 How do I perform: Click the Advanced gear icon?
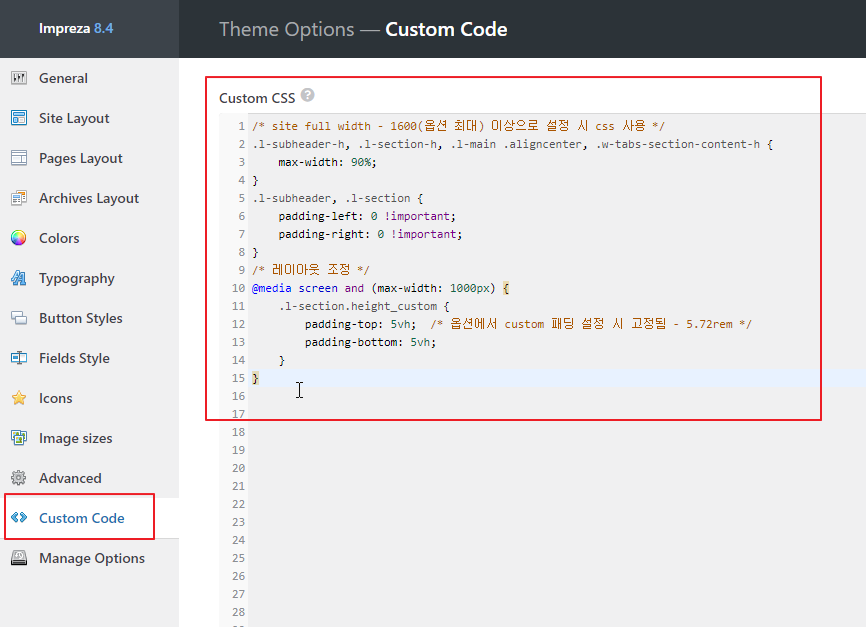[19, 478]
